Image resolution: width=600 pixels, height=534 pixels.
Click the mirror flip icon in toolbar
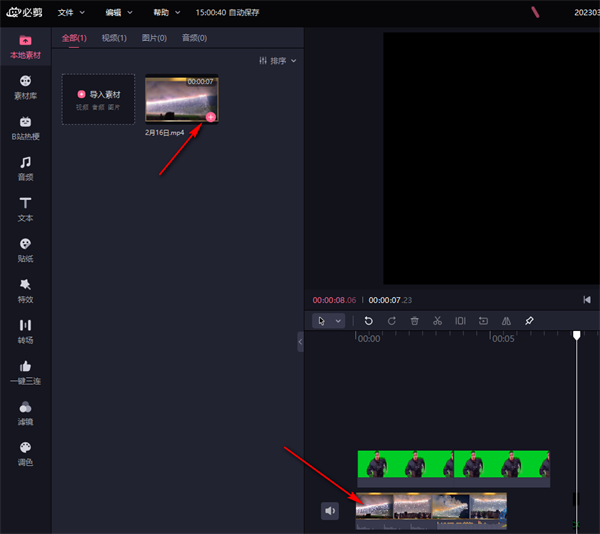coord(506,321)
